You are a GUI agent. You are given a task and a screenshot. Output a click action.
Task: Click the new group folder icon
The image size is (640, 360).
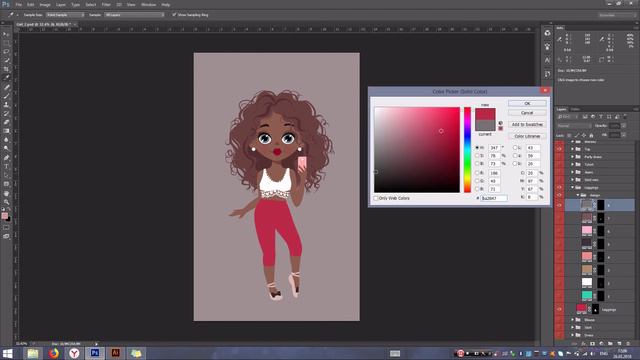tap(610, 344)
